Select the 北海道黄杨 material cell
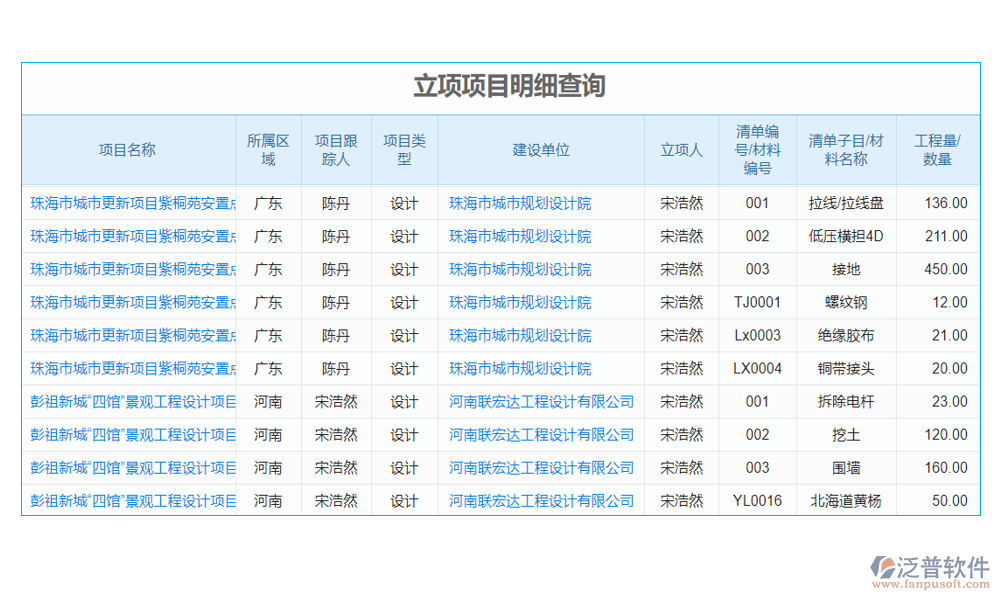1000x600 pixels. (845, 500)
